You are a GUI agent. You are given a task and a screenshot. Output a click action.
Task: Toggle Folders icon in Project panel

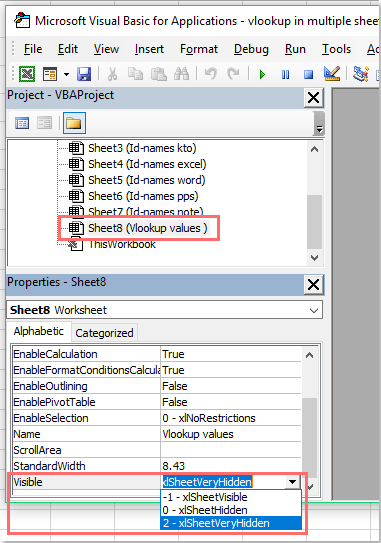[74, 123]
